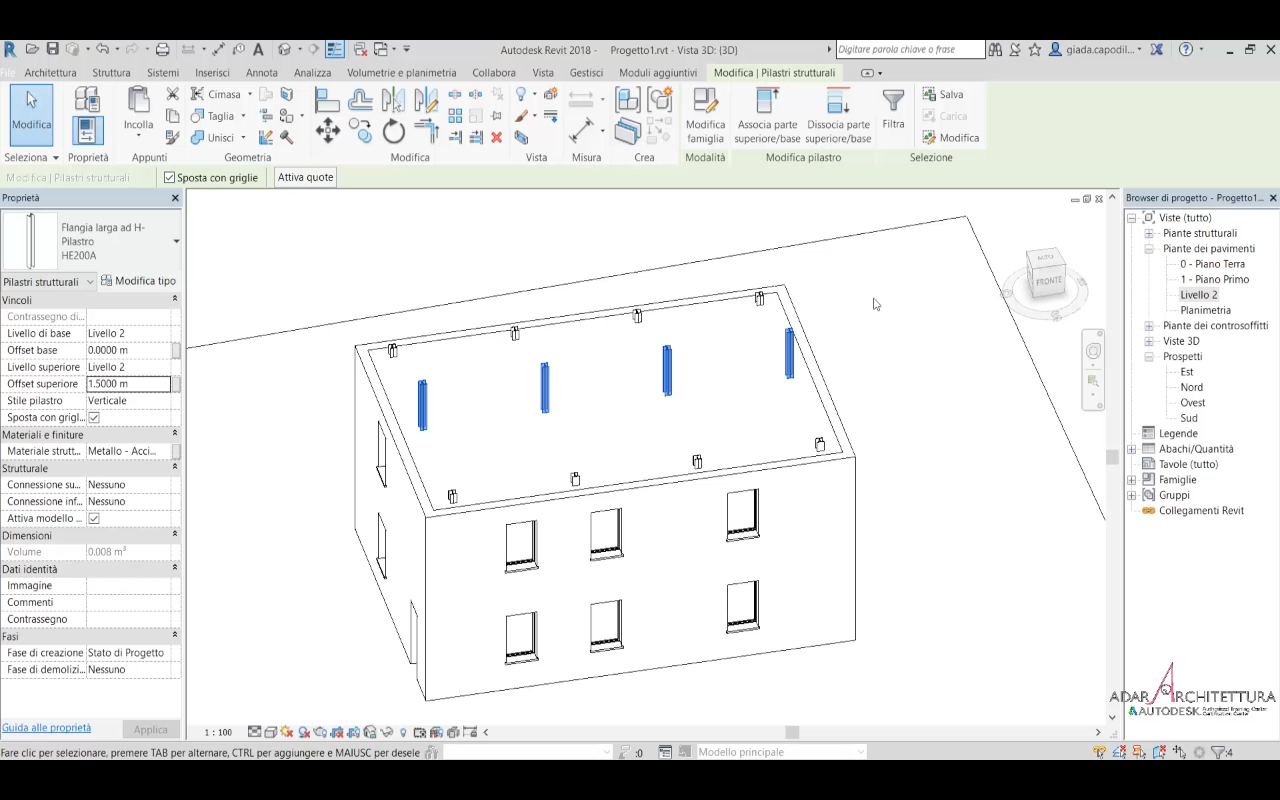
Task: Expand the Famiglie tree node
Action: tap(1132, 480)
